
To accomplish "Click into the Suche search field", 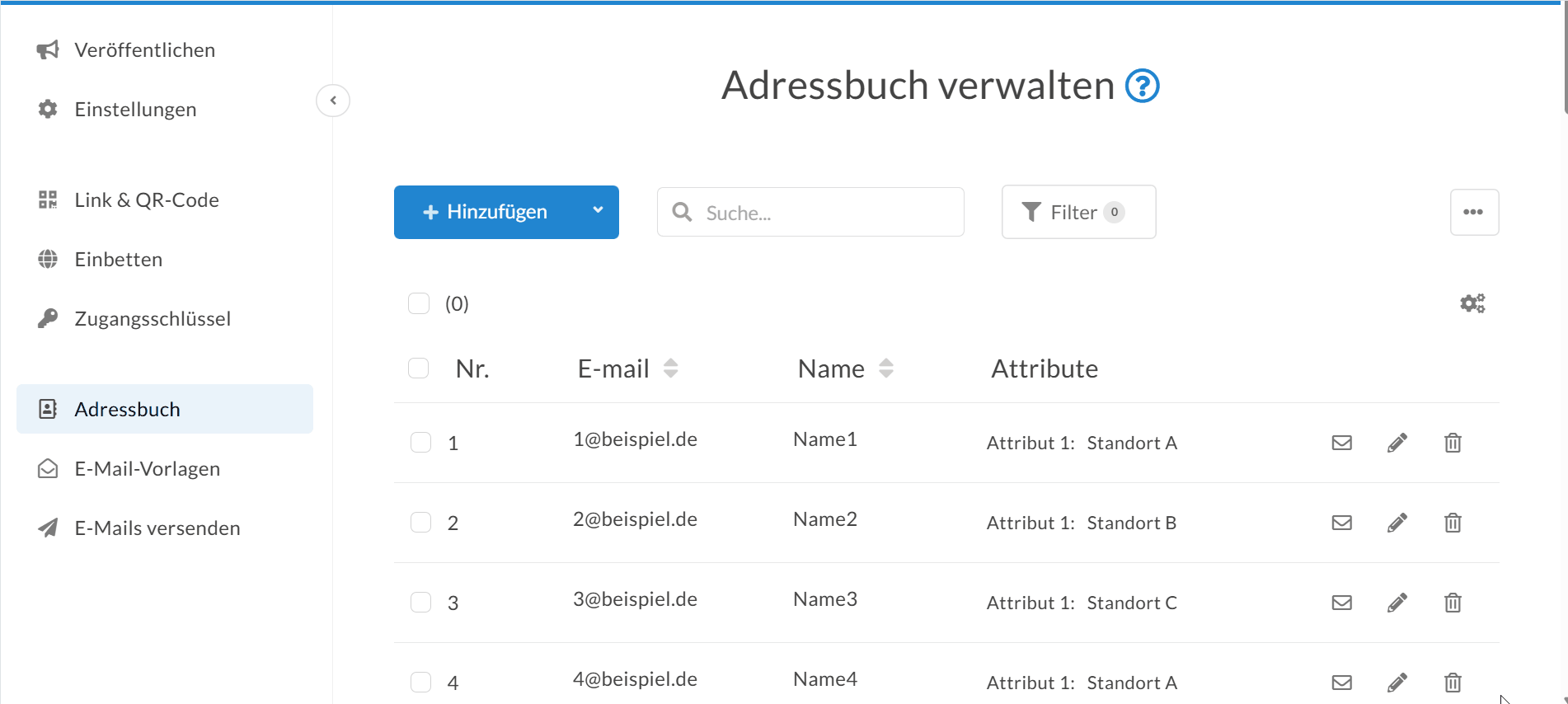I will click(x=810, y=212).
